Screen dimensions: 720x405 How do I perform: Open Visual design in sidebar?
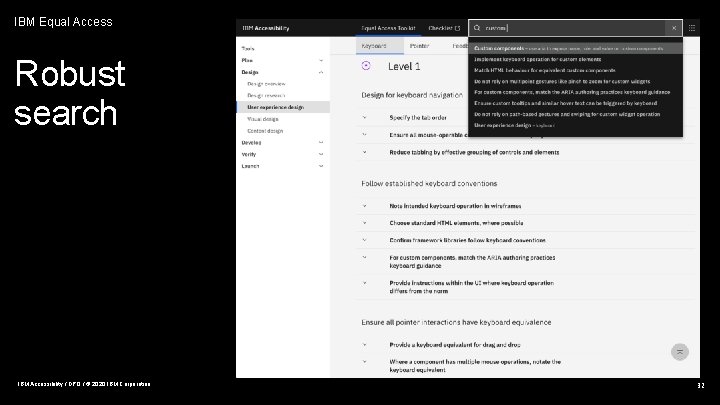pos(263,119)
